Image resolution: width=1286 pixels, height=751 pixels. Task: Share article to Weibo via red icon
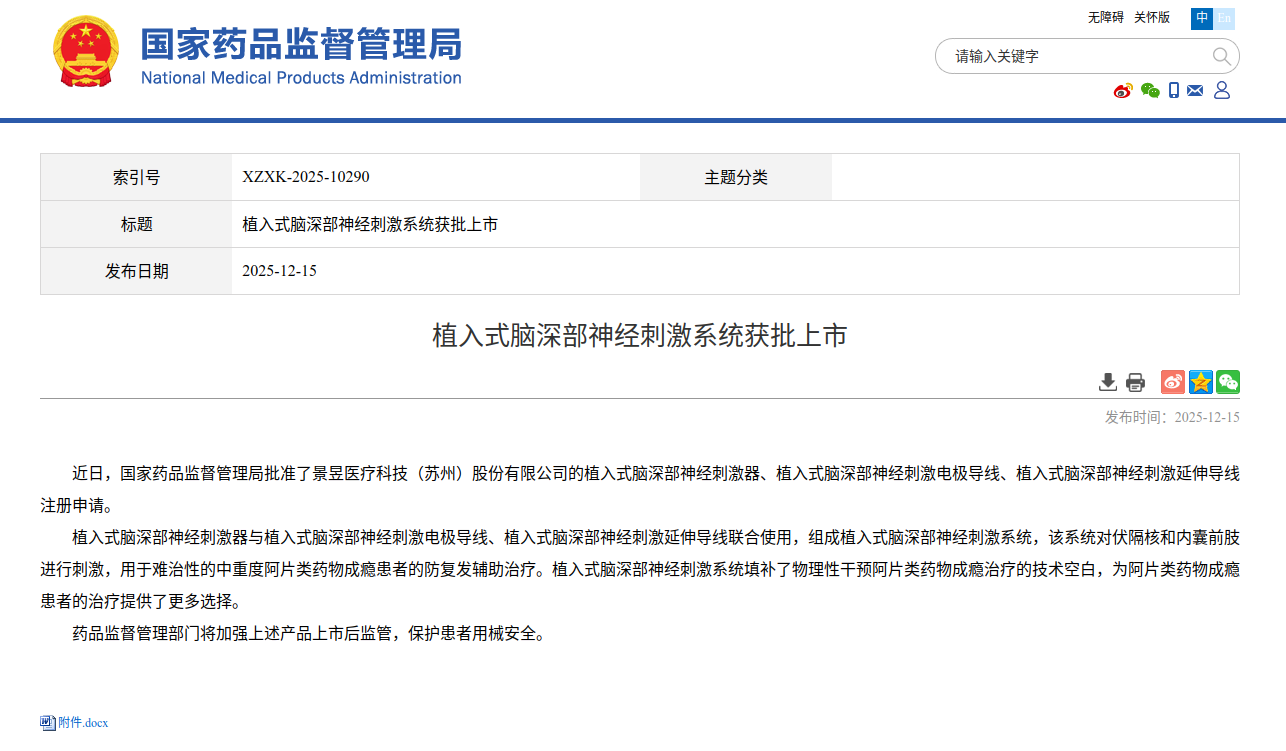click(x=1172, y=382)
